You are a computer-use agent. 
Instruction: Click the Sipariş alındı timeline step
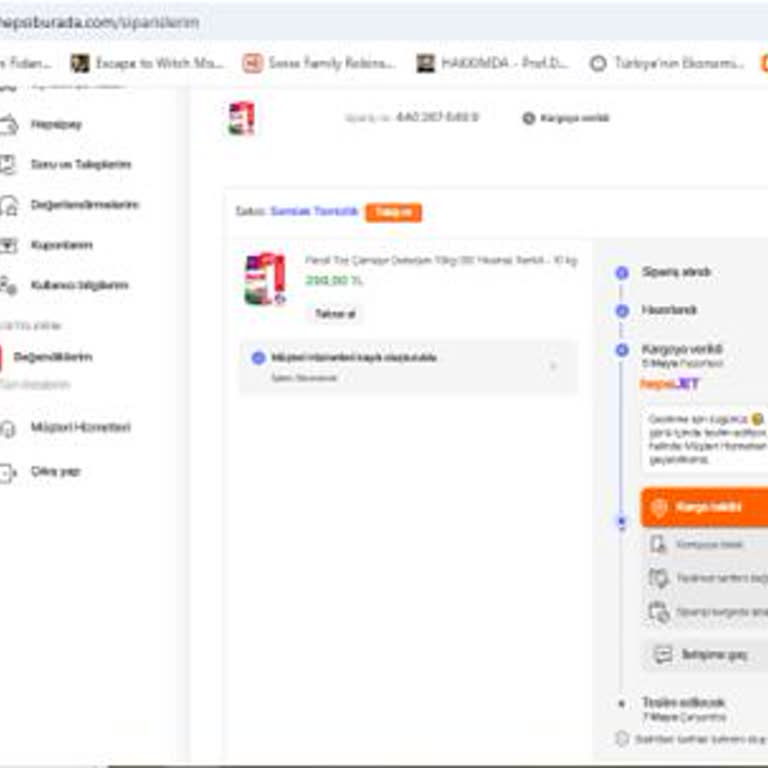(676, 272)
